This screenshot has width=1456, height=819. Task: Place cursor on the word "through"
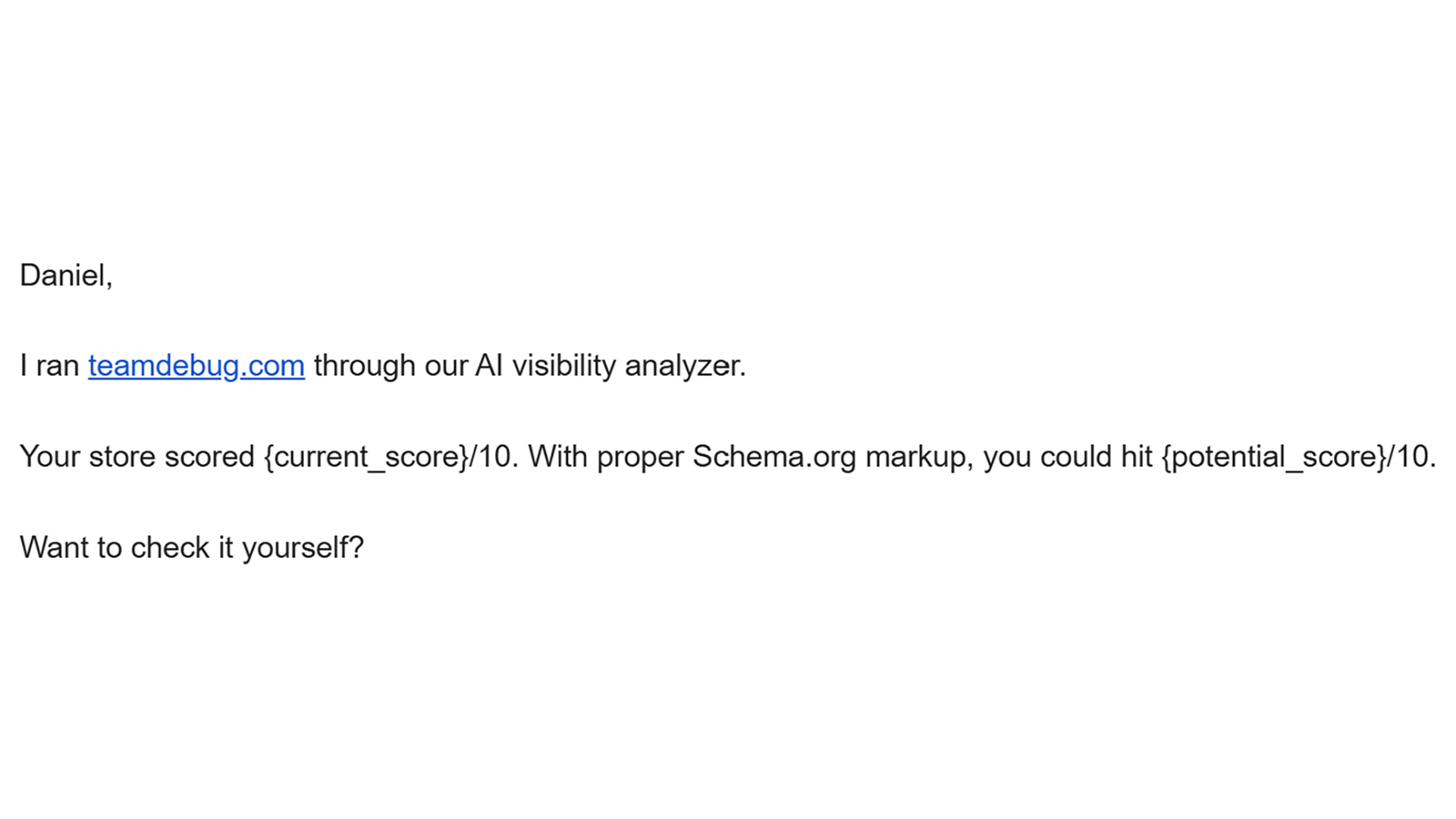364,366
